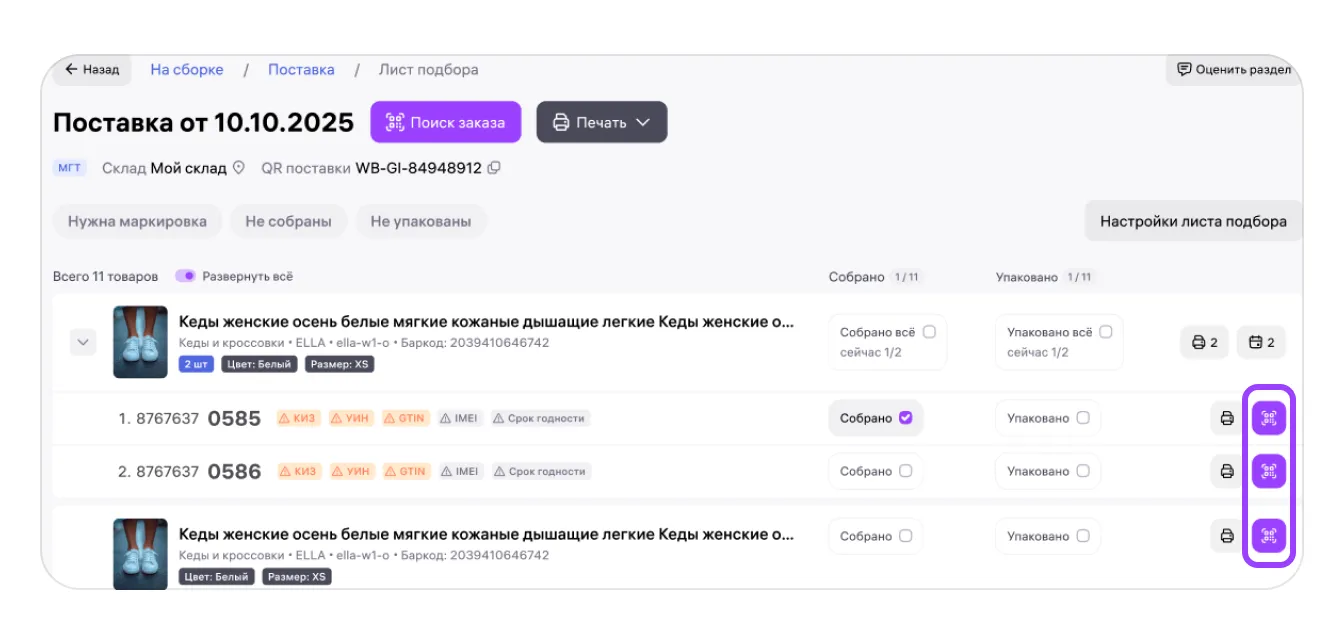Image resolution: width=1344 pixels, height=644 pixels.
Task: Click the Поиск заказа button
Action: pos(445,122)
